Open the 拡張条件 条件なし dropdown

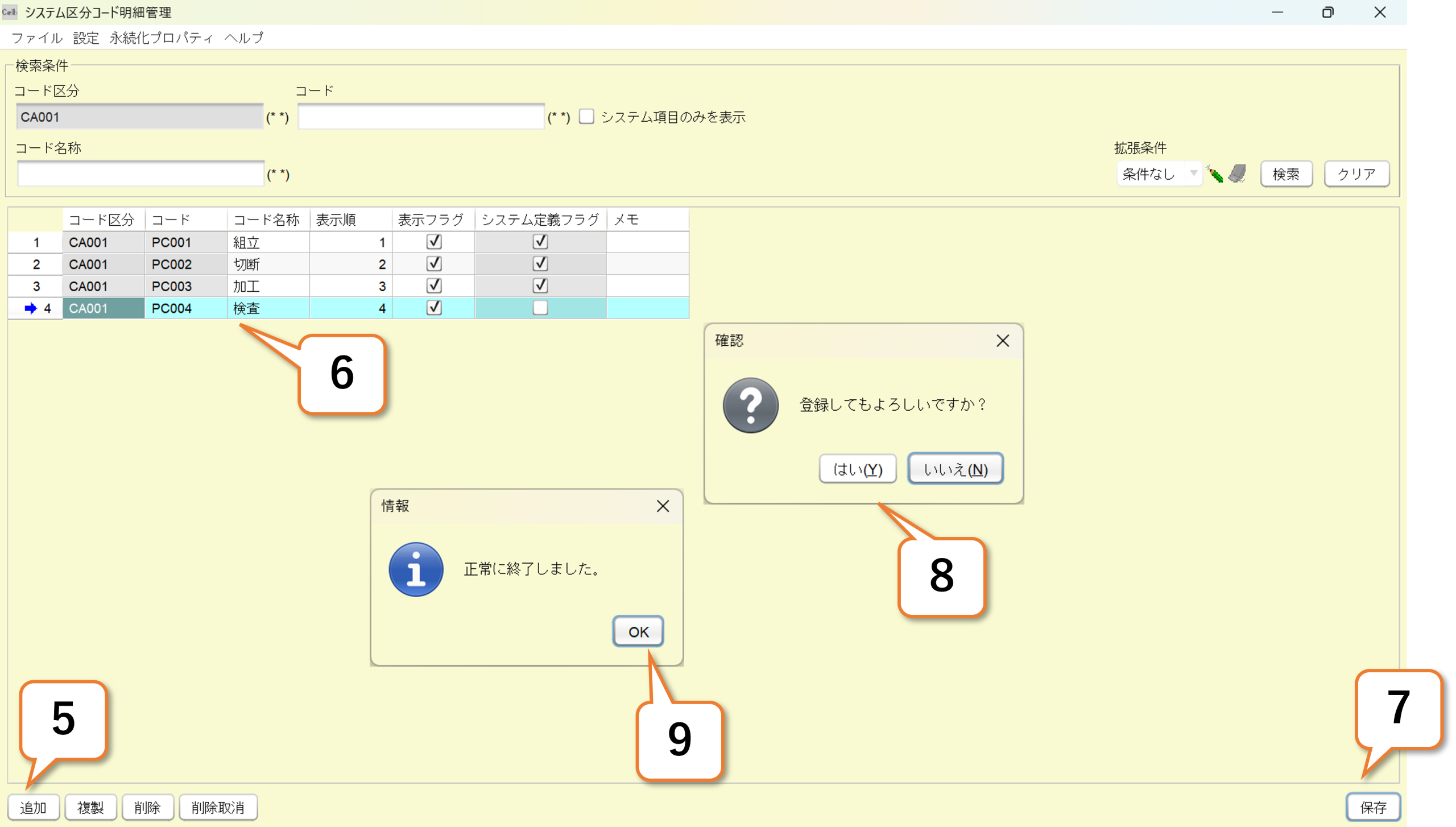click(1159, 174)
